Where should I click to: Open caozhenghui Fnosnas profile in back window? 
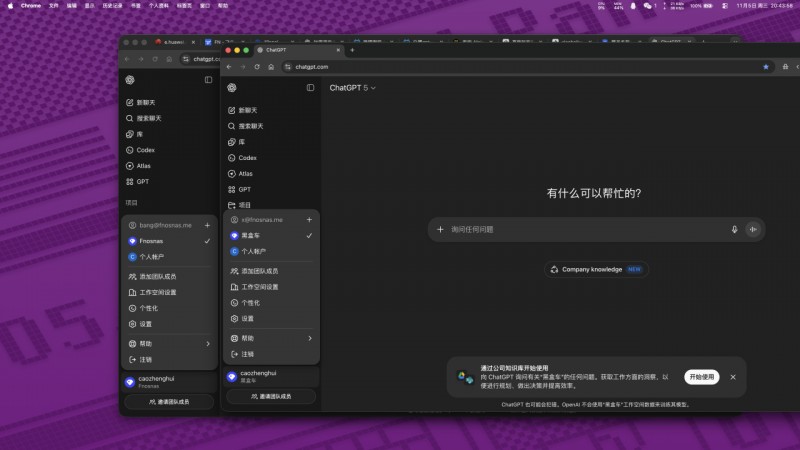(x=169, y=382)
